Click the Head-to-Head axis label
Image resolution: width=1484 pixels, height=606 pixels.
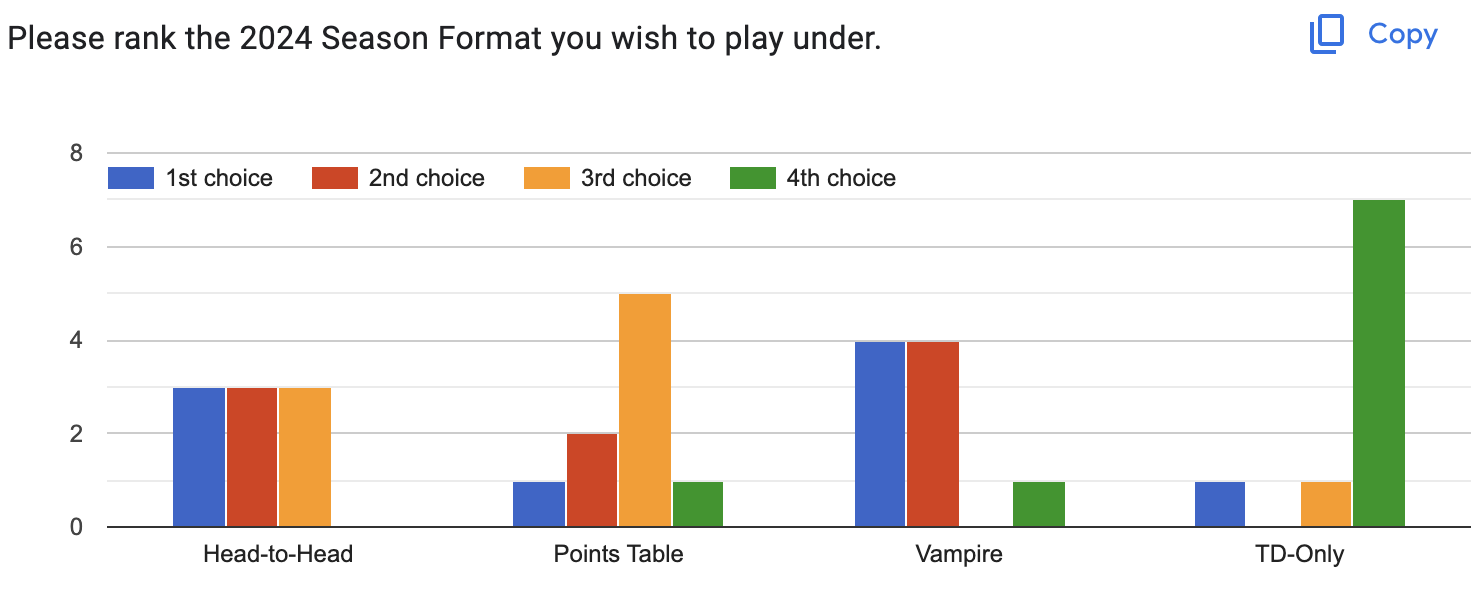click(x=277, y=554)
